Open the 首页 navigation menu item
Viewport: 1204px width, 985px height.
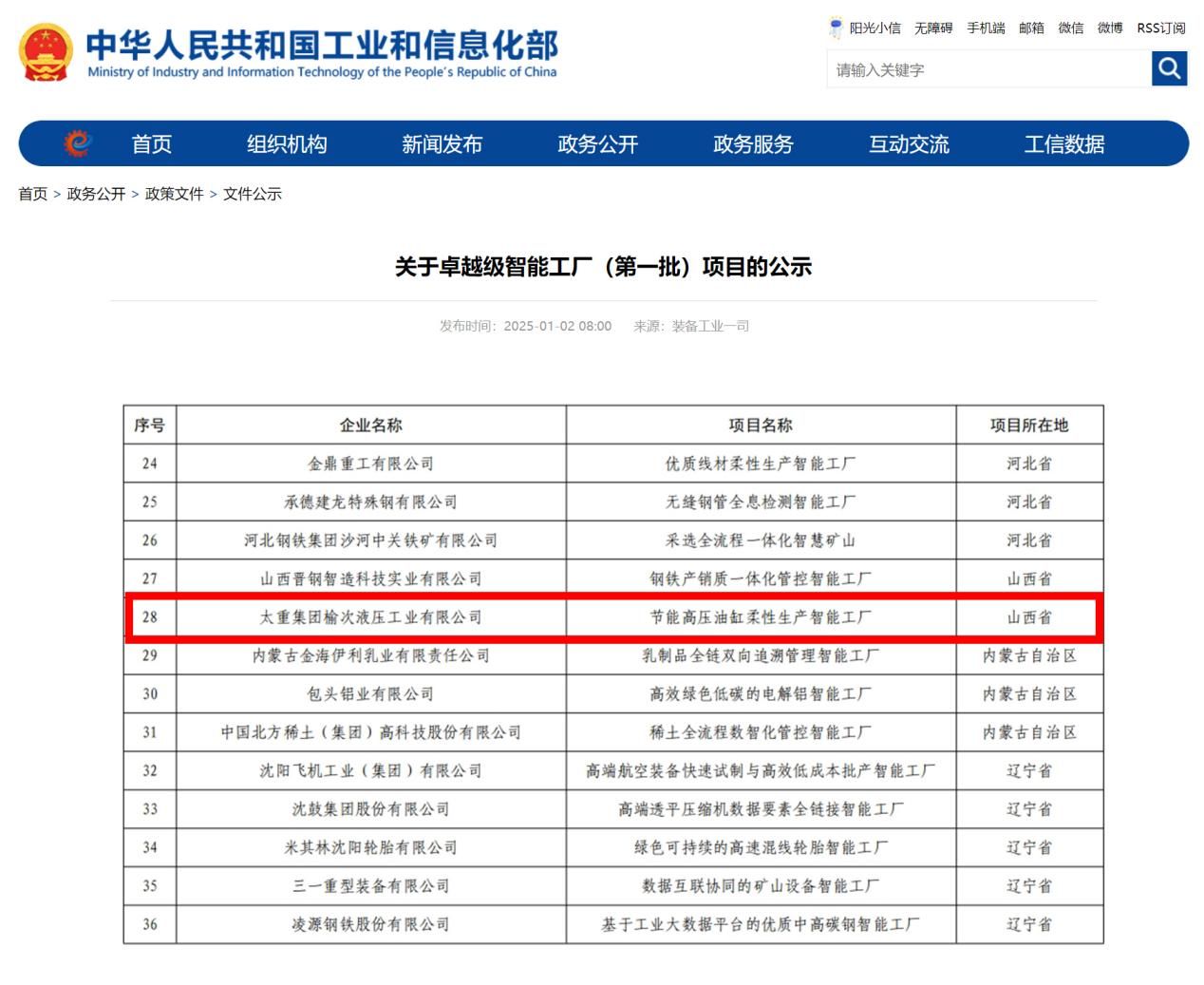point(151,144)
